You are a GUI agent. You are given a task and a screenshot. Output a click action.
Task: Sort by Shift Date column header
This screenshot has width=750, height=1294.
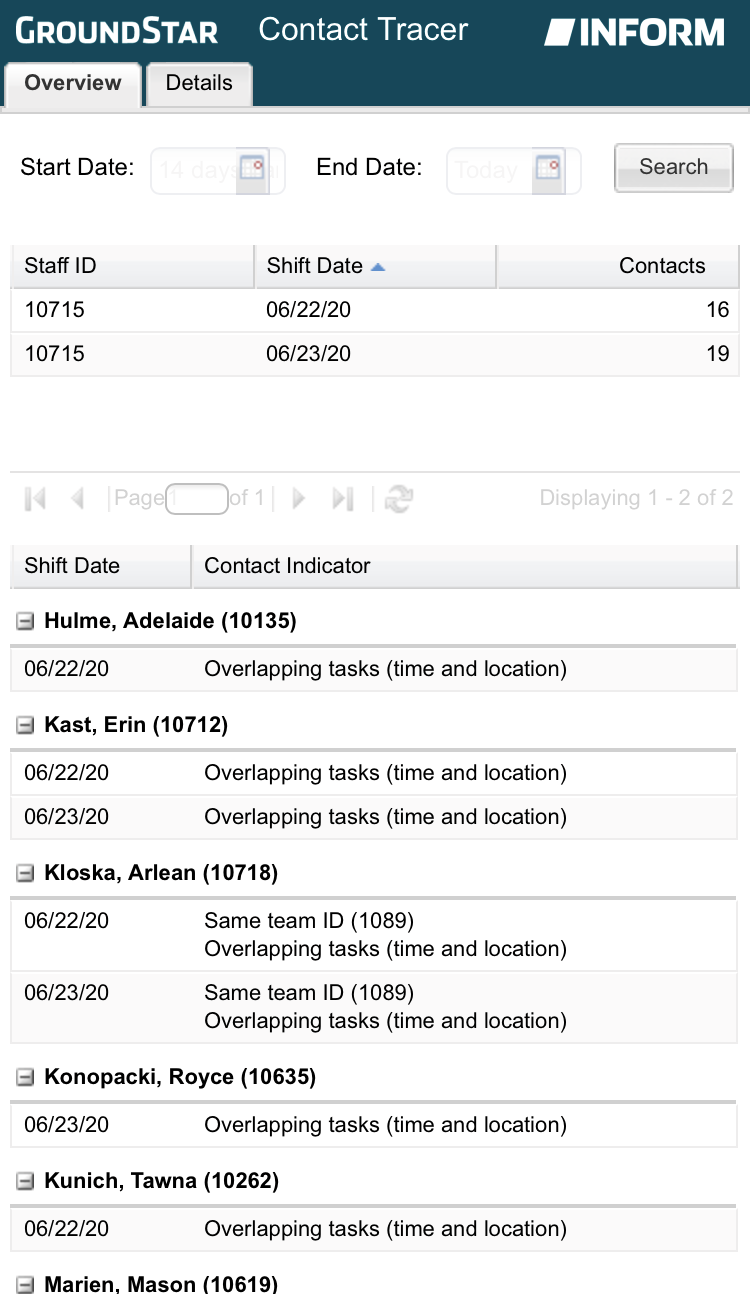click(x=315, y=266)
